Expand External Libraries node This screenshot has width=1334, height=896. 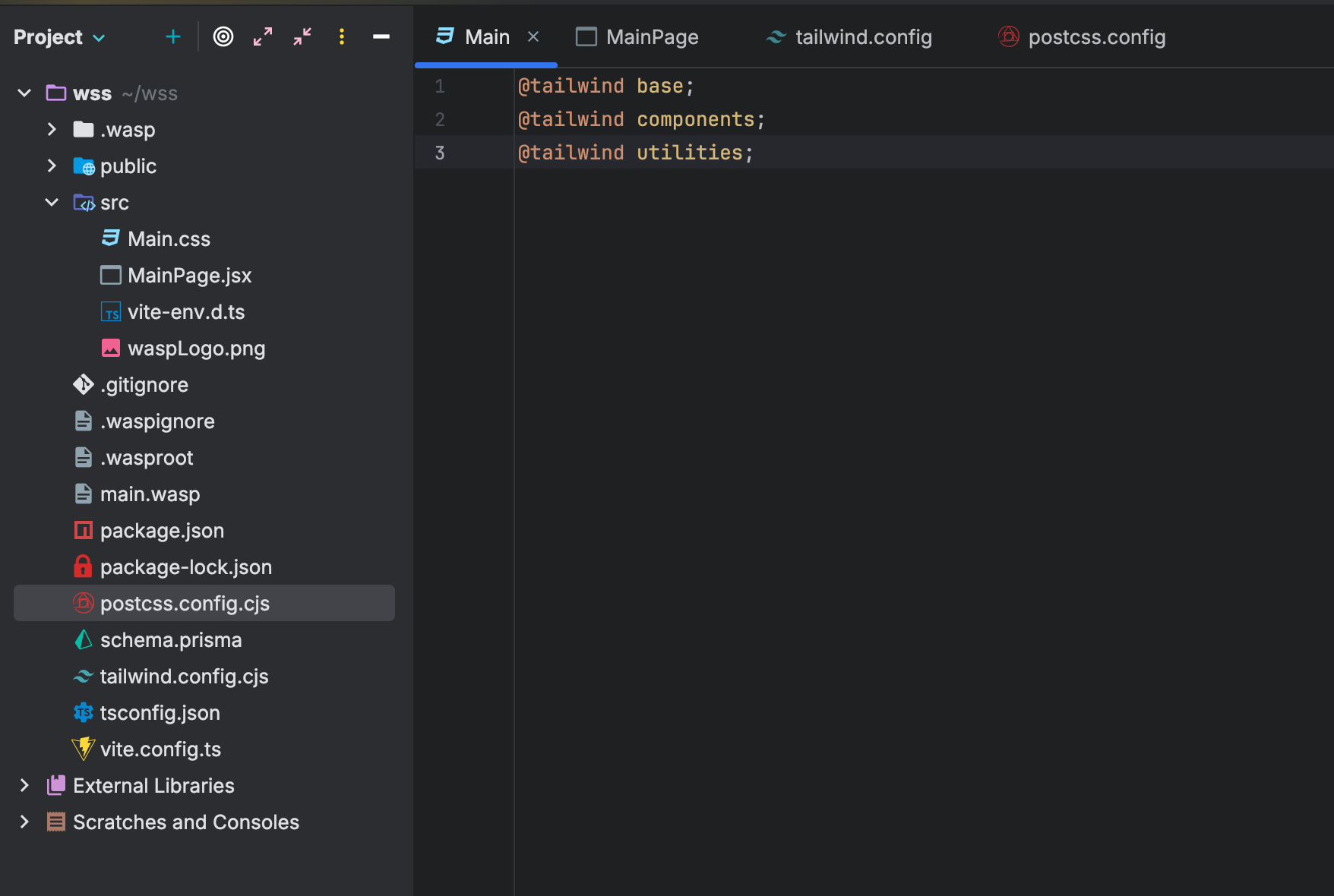[24, 785]
